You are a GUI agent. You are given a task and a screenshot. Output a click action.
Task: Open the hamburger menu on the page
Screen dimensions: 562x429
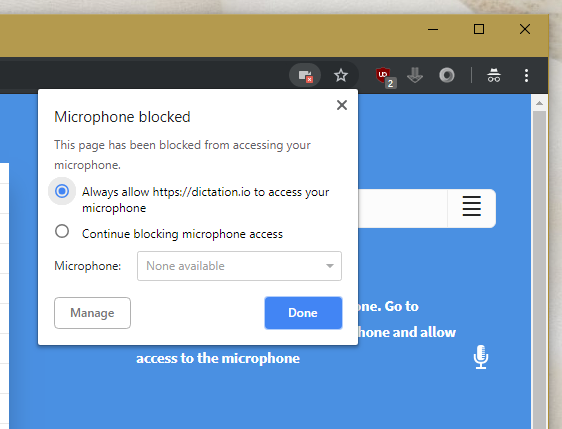tap(471, 206)
